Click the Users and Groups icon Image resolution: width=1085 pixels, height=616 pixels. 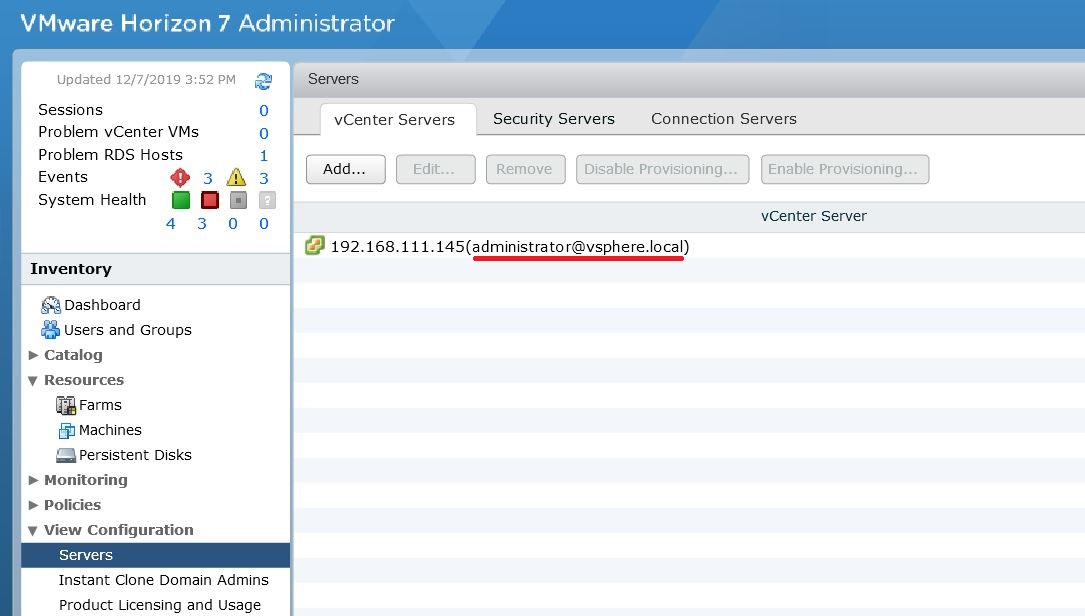(50, 329)
